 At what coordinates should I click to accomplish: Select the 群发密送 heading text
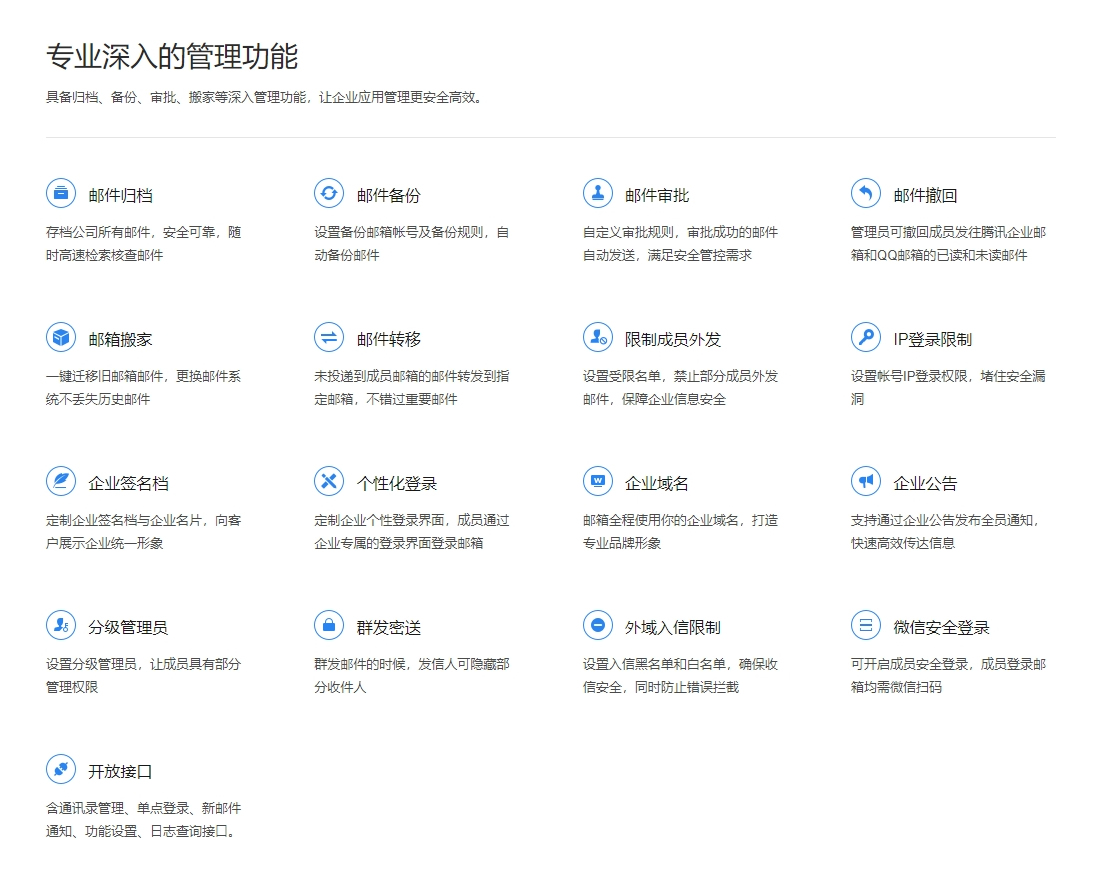(389, 627)
